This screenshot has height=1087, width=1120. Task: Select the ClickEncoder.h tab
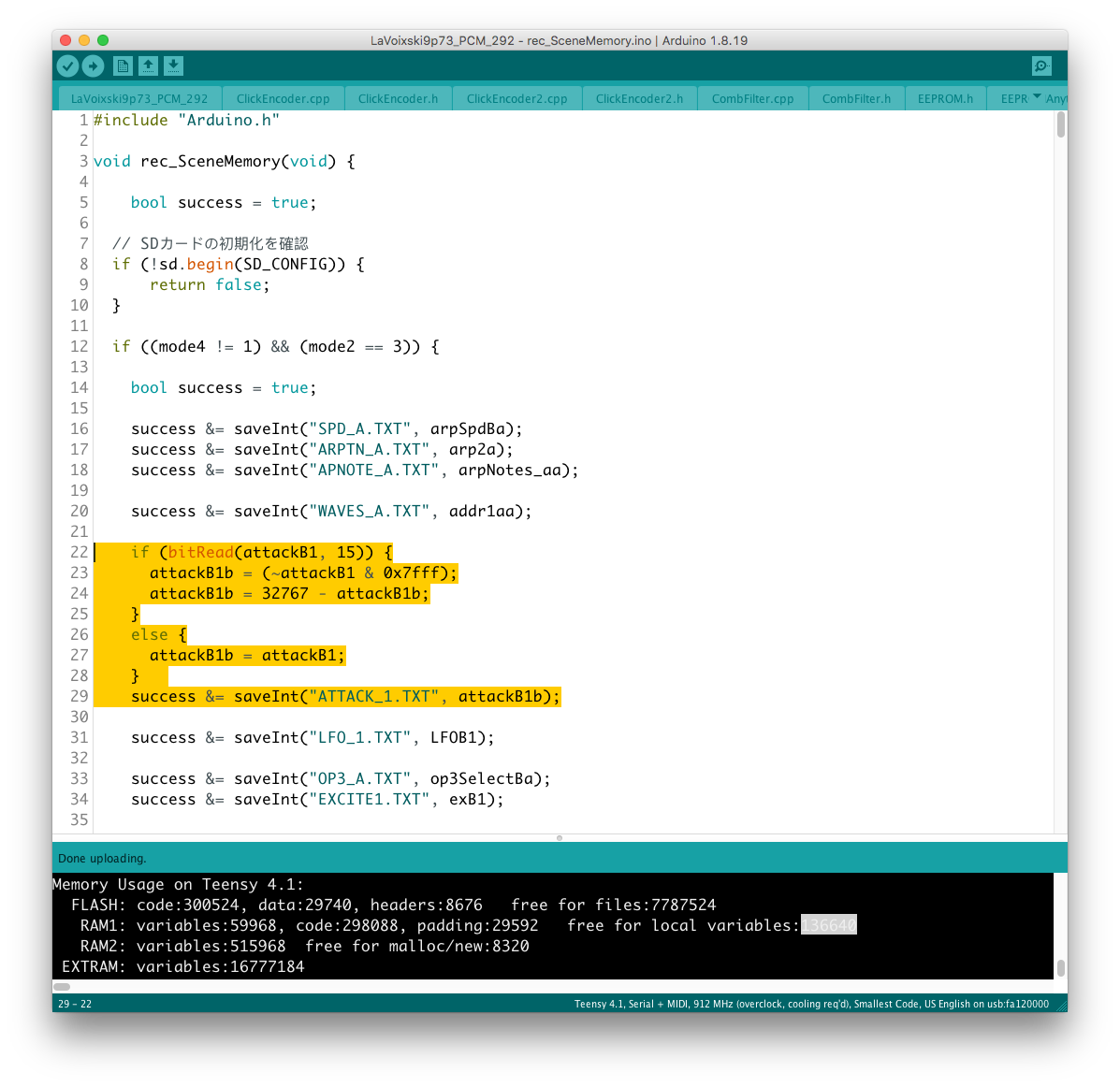click(x=398, y=98)
